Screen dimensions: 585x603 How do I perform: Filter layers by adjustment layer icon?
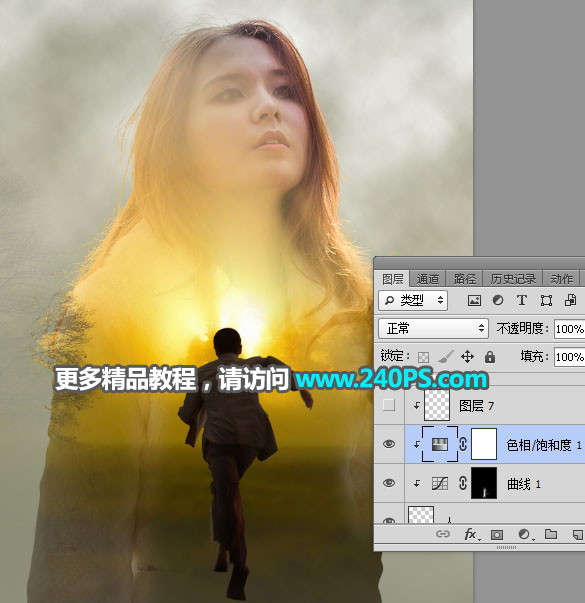click(x=498, y=300)
